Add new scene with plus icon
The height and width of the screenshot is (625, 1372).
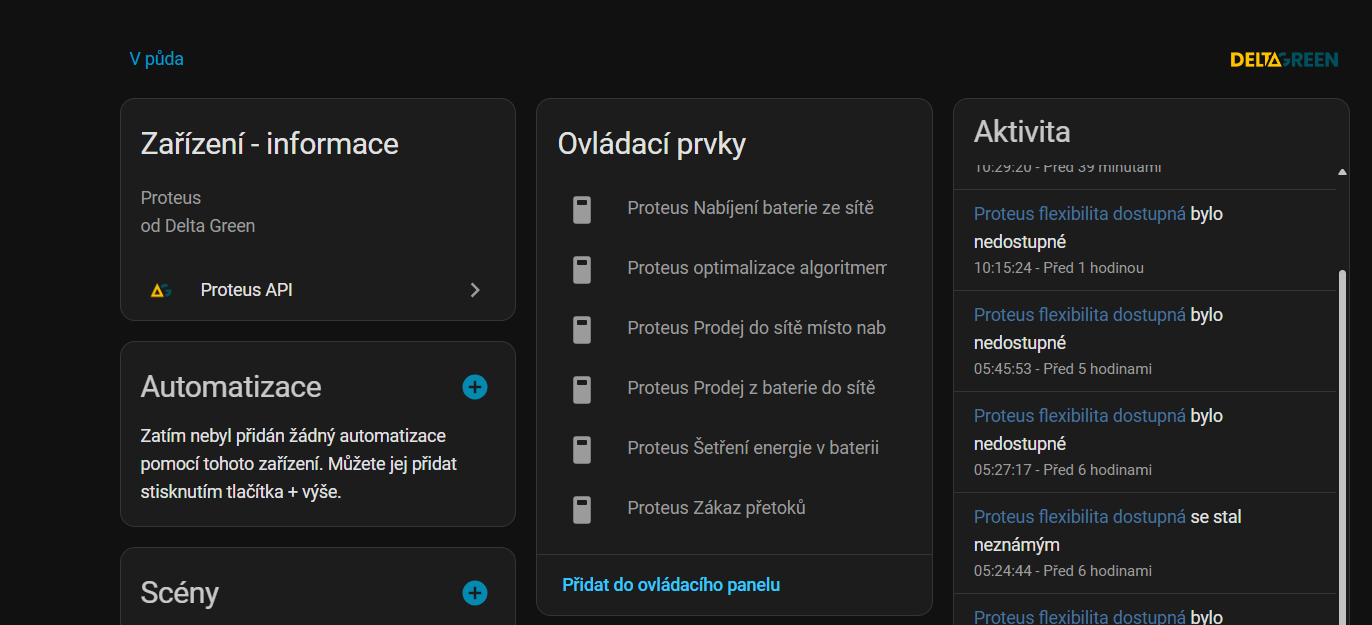pyautogui.click(x=475, y=593)
